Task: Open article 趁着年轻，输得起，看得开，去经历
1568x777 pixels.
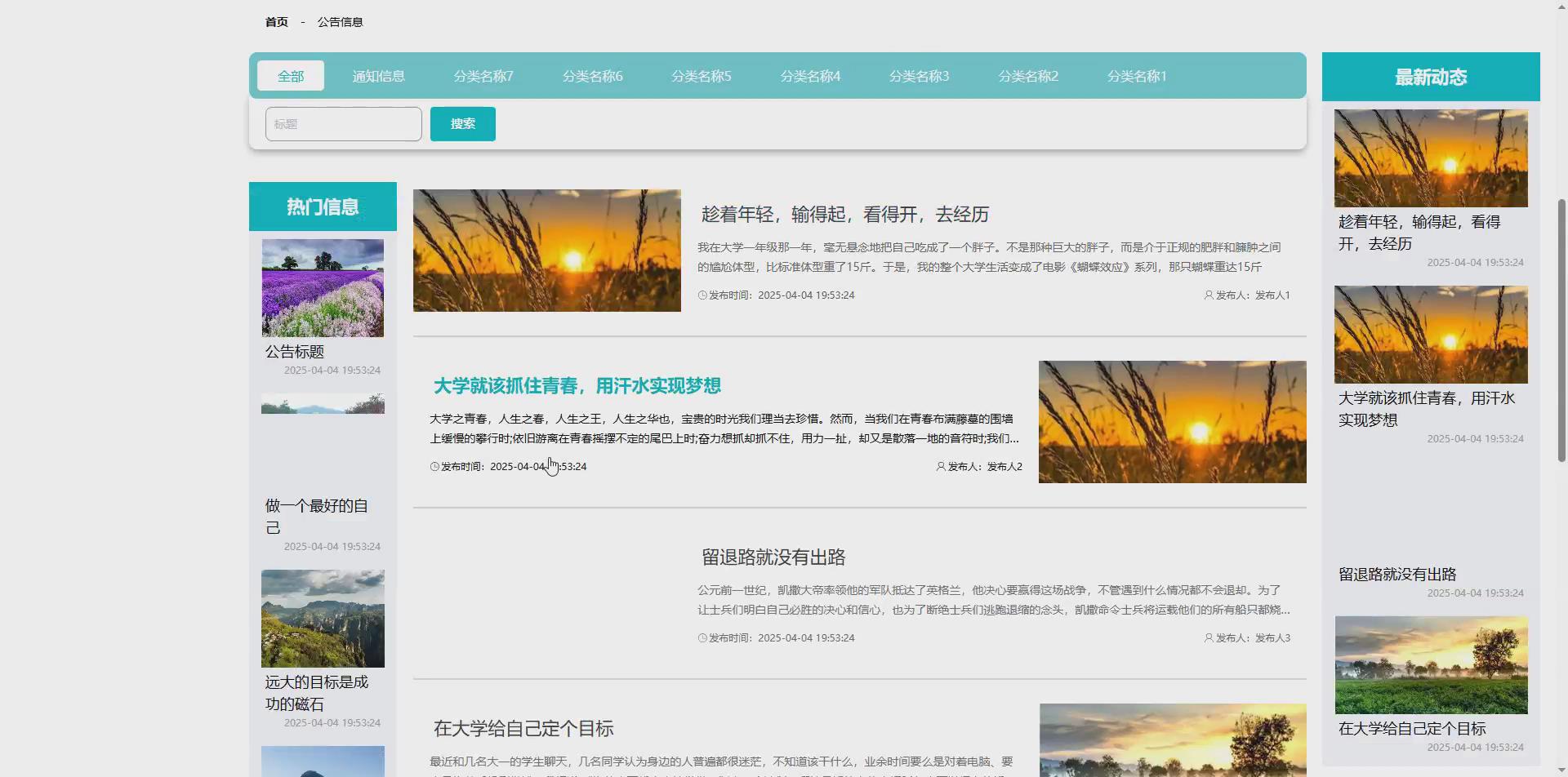Action: coord(844,214)
